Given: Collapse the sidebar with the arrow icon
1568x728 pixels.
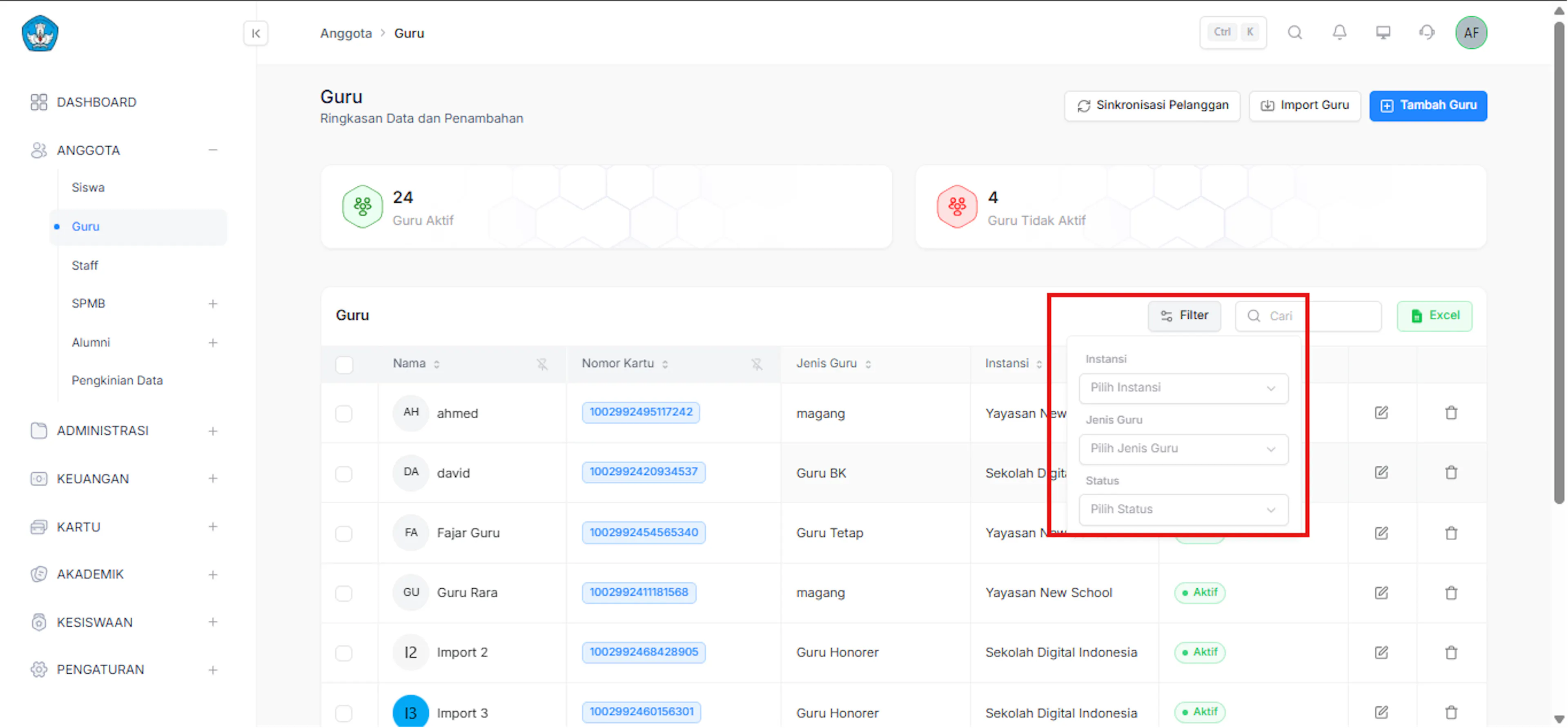Looking at the screenshot, I should tap(256, 33).
